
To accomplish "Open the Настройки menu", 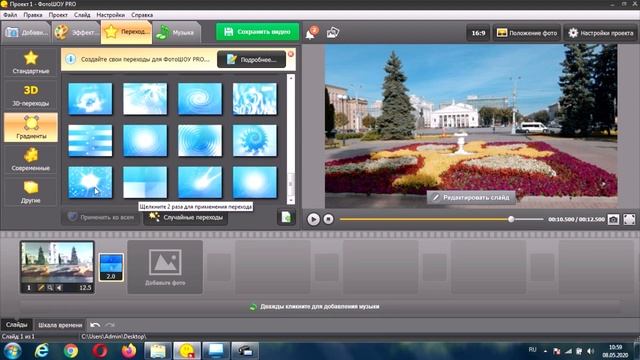I will [111, 15].
